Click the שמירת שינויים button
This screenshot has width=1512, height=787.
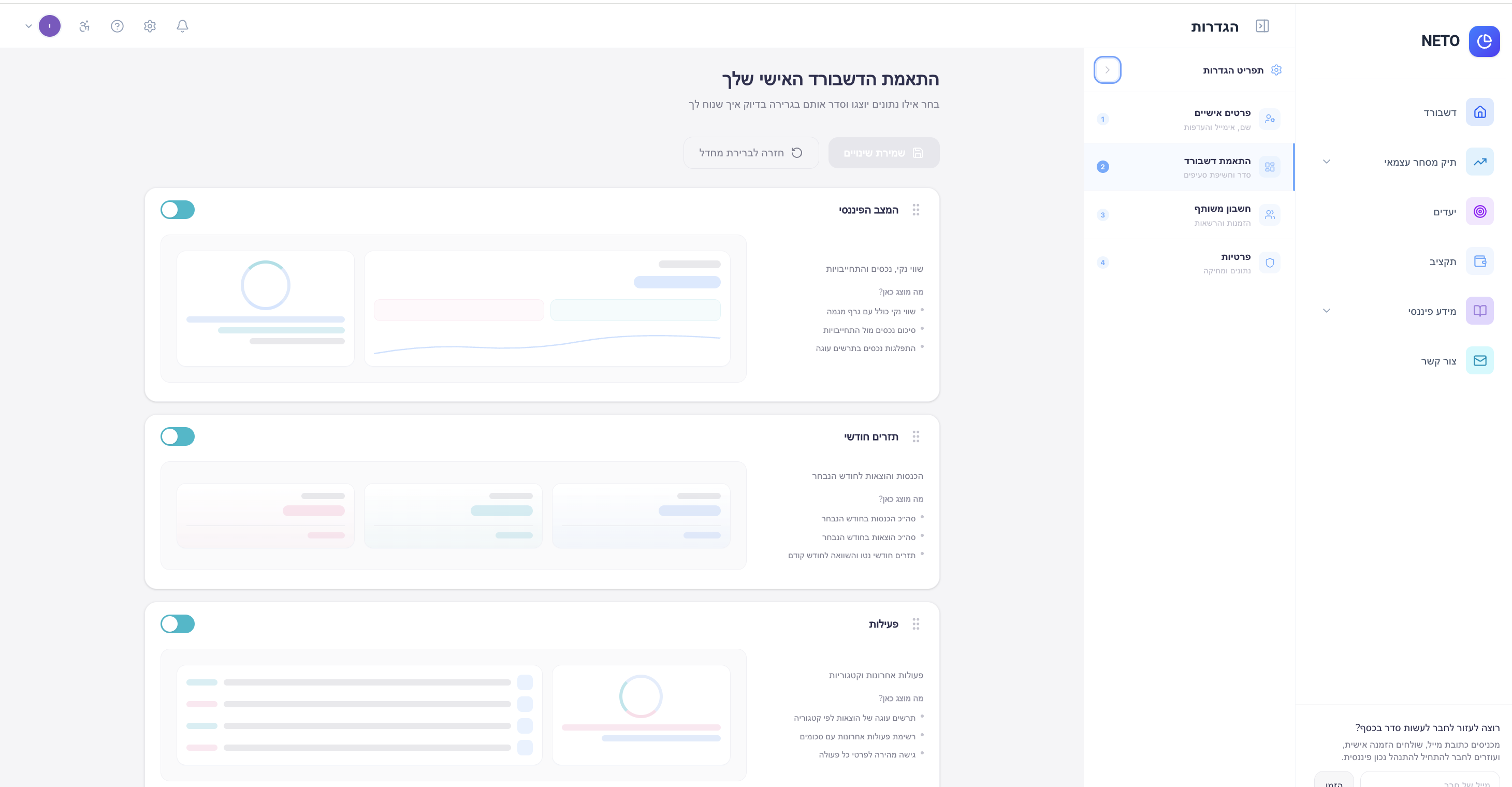coord(883,153)
